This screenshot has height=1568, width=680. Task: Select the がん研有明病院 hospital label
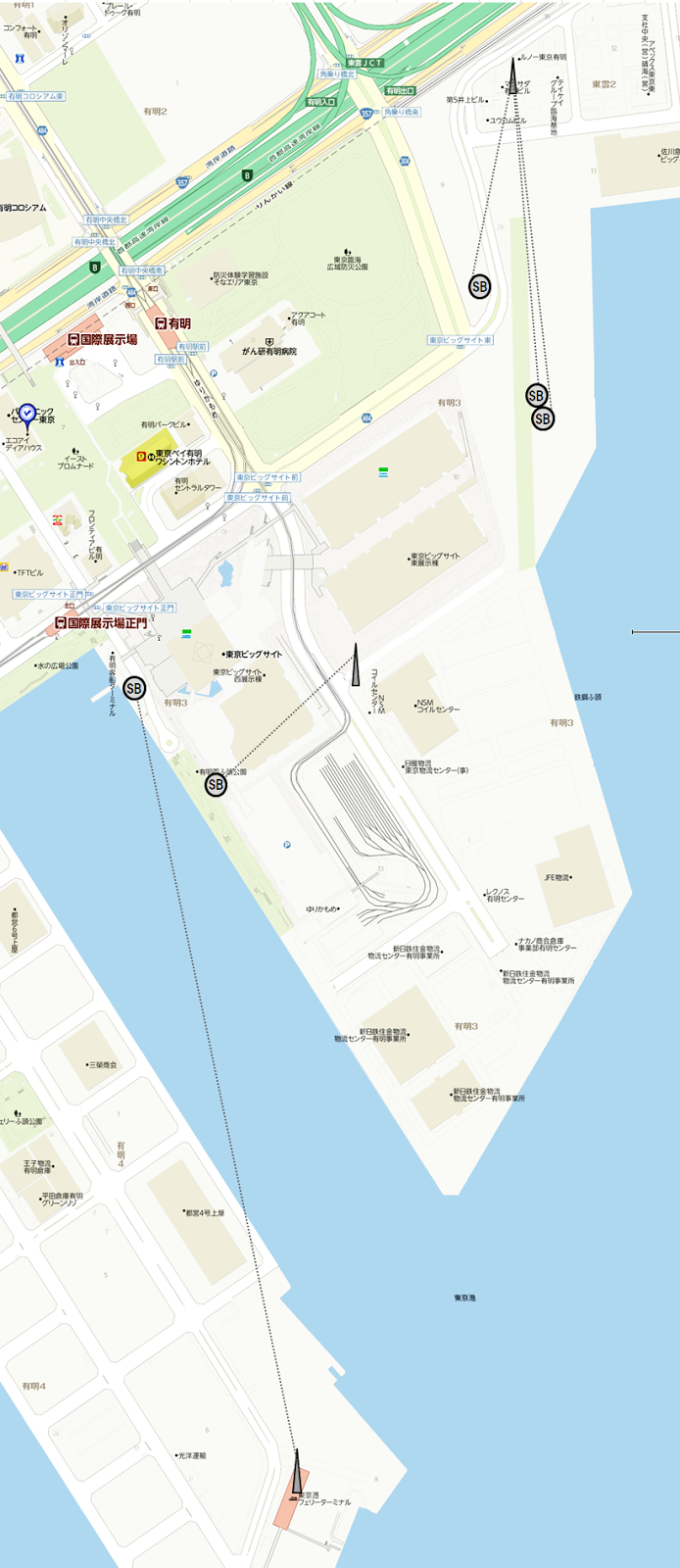click(269, 352)
